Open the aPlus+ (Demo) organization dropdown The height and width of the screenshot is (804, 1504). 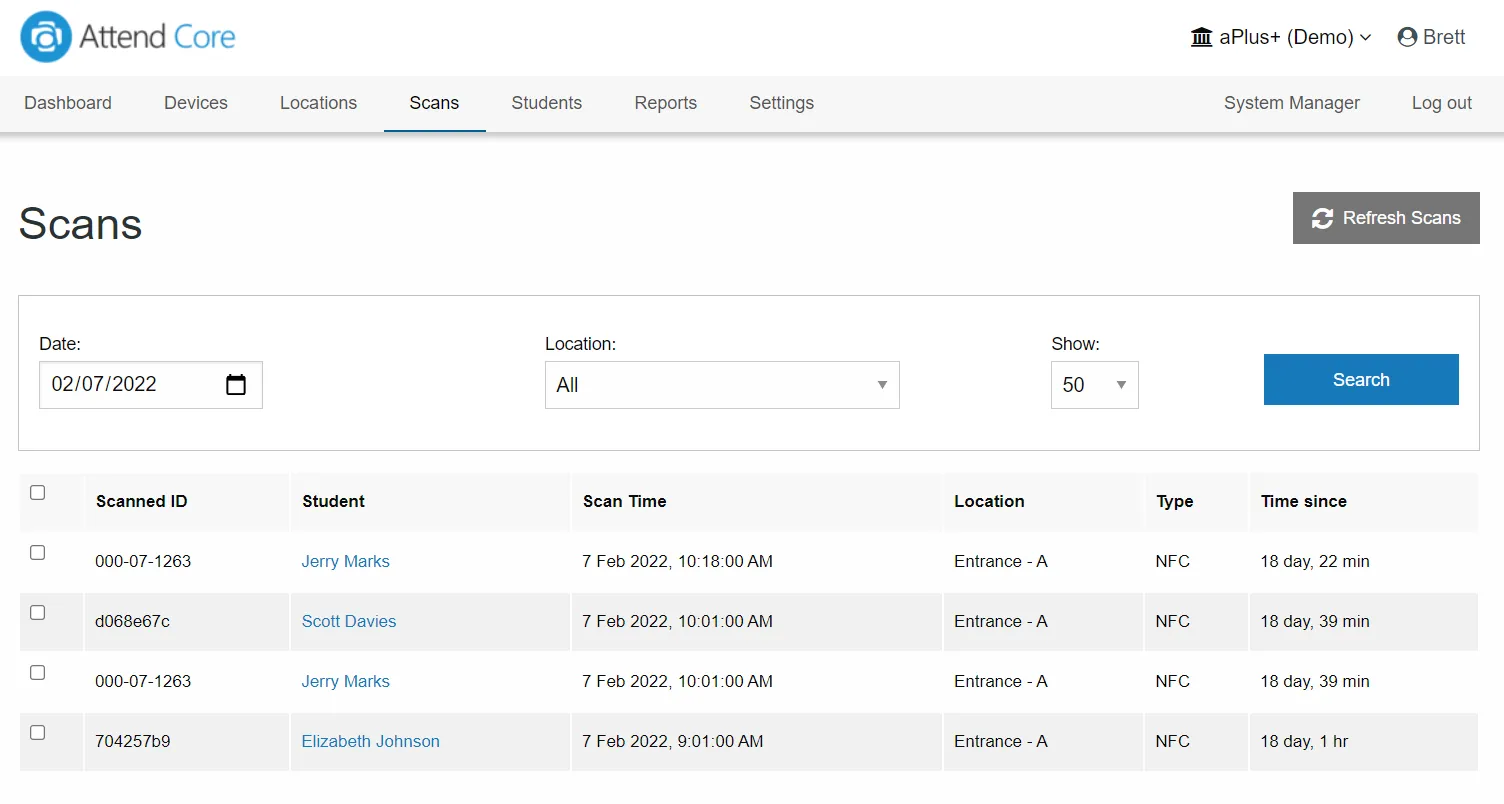[x=1281, y=37]
